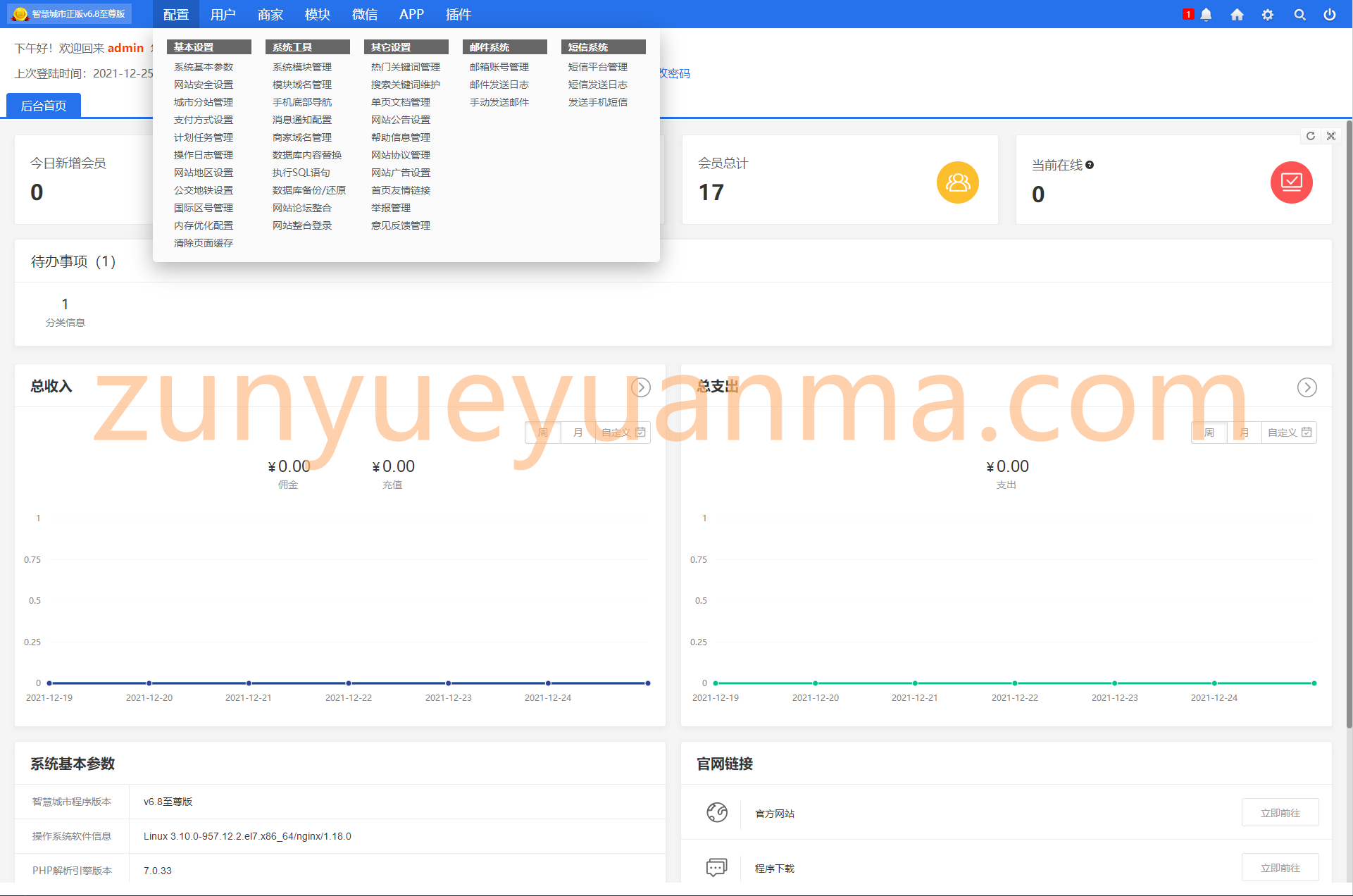
Task: Open 网站公告设置 menu entry
Action: point(401,120)
